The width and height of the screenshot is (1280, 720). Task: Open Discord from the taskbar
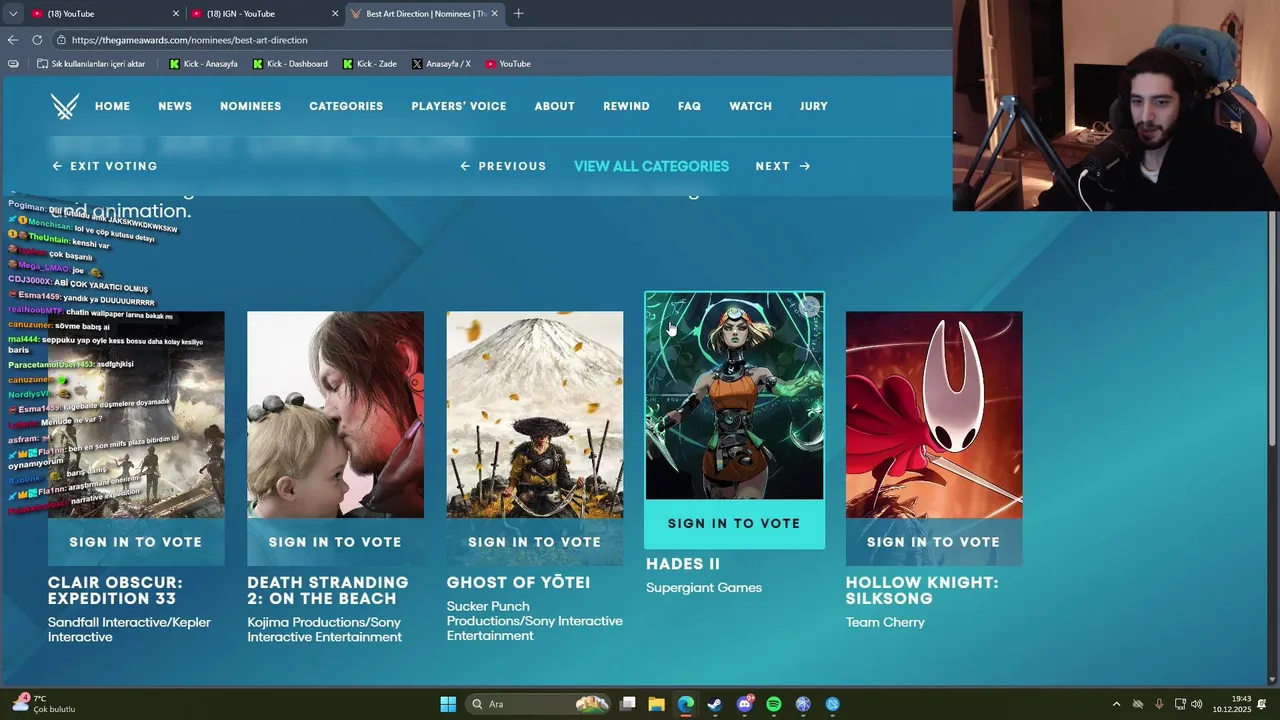tap(745, 704)
